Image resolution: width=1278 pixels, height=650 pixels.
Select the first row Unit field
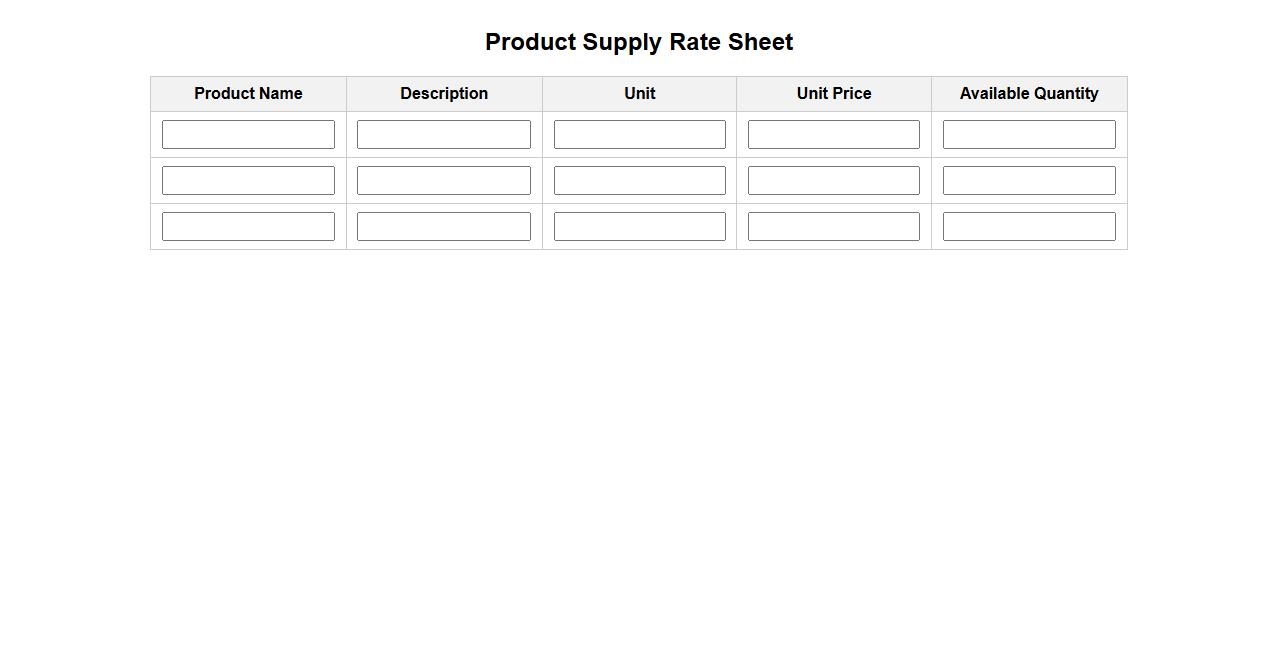(x=639, y=134)
